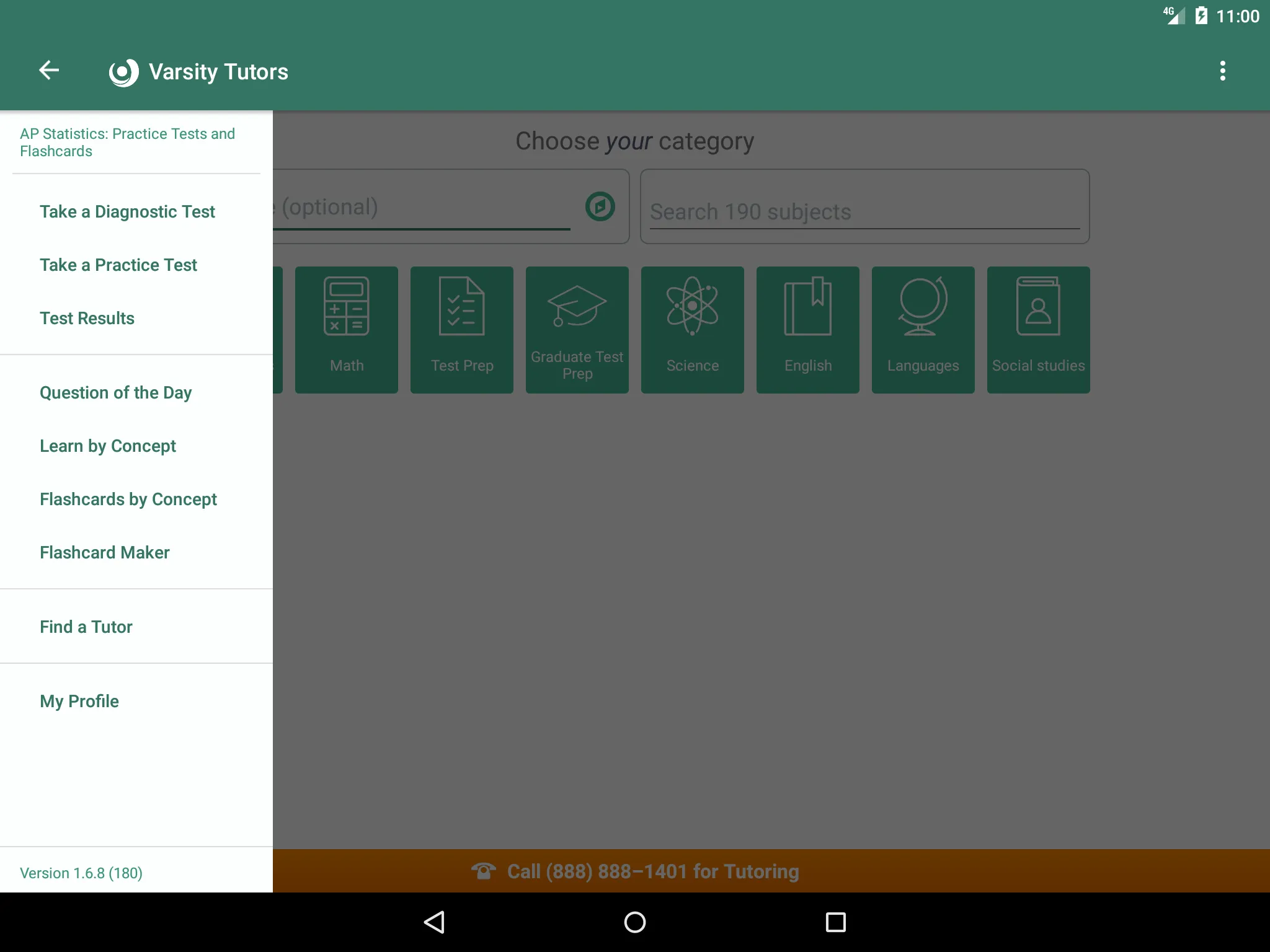Click the Search 190 subjects input field

click(863, 212)
